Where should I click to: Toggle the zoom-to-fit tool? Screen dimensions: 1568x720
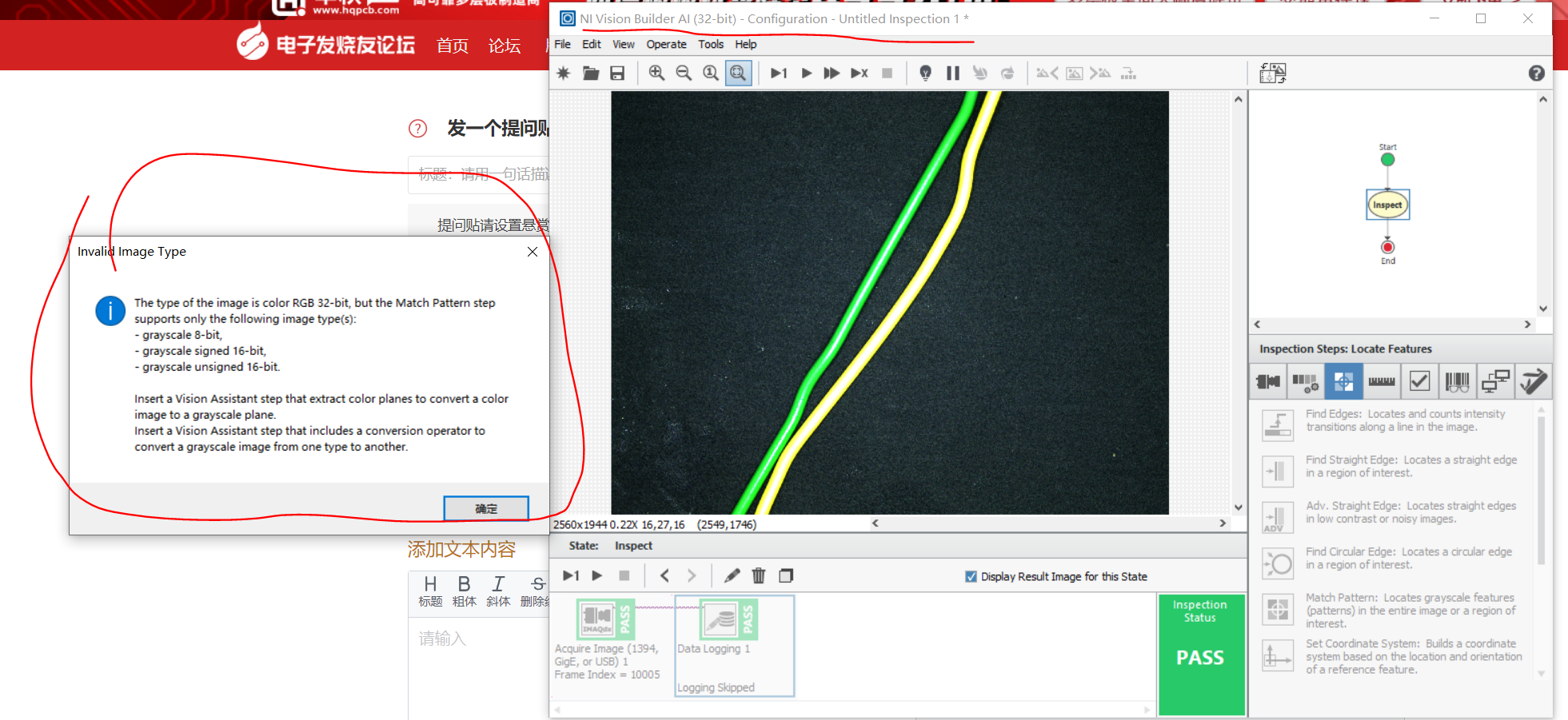tap(738, 74)
